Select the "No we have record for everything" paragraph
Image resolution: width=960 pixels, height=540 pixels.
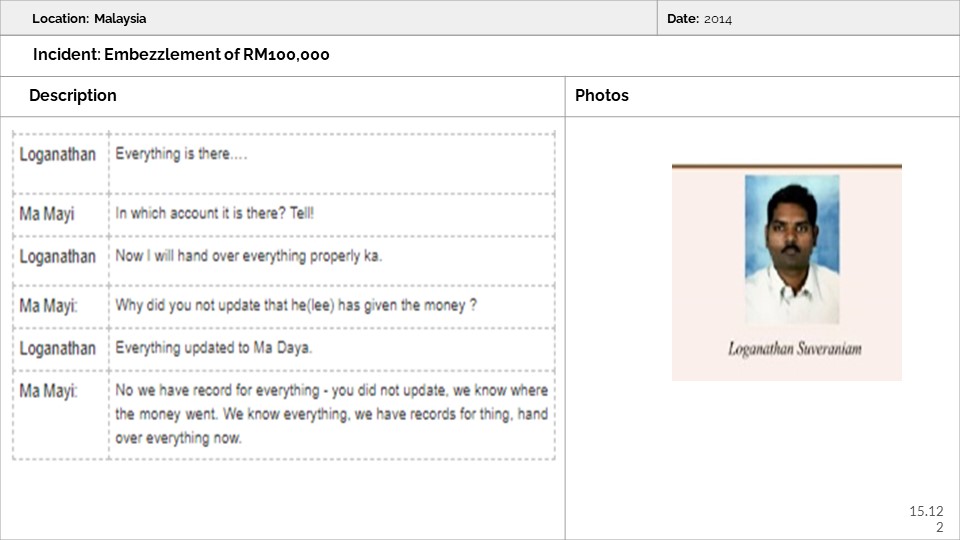(x=331, y=413)
